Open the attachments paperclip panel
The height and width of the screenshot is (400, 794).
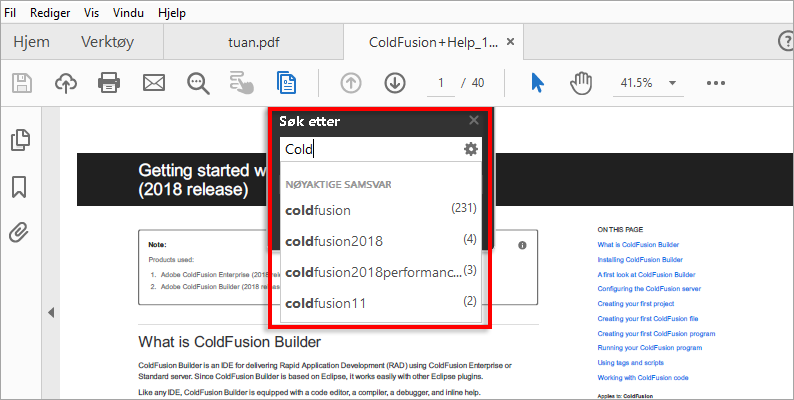pyautogui.click(x=19, y=233)
